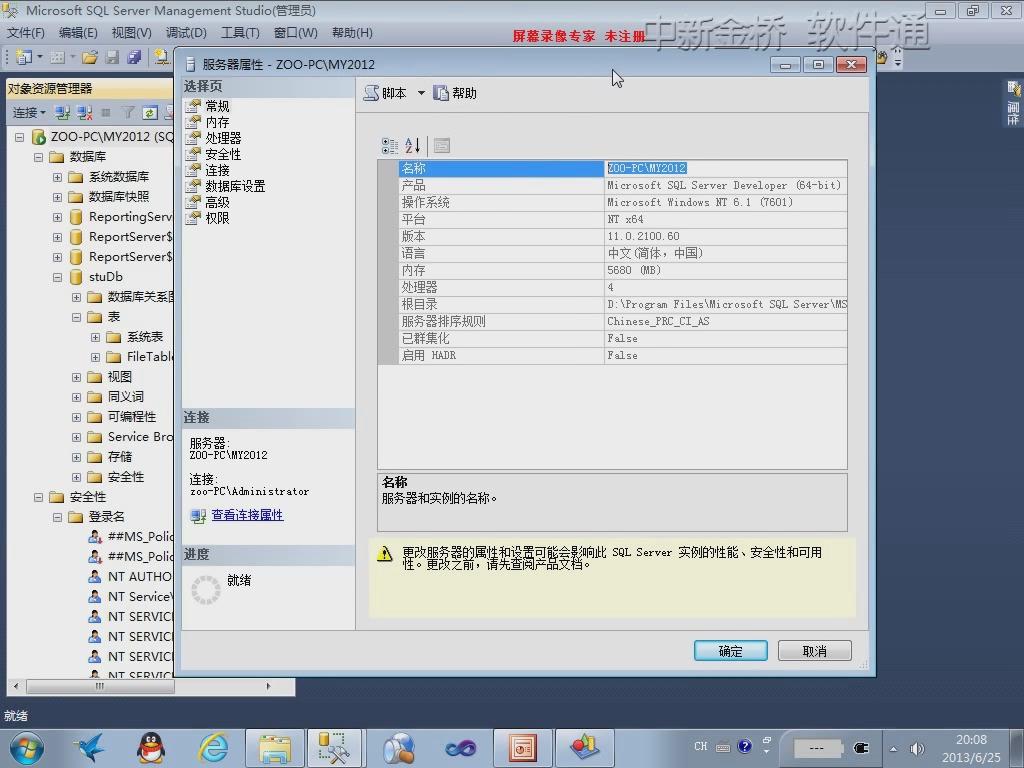Screen dimensions: 1024x768
Task: Click the scrollbar right arrow in Object Explorer
Action: (268, 686)
